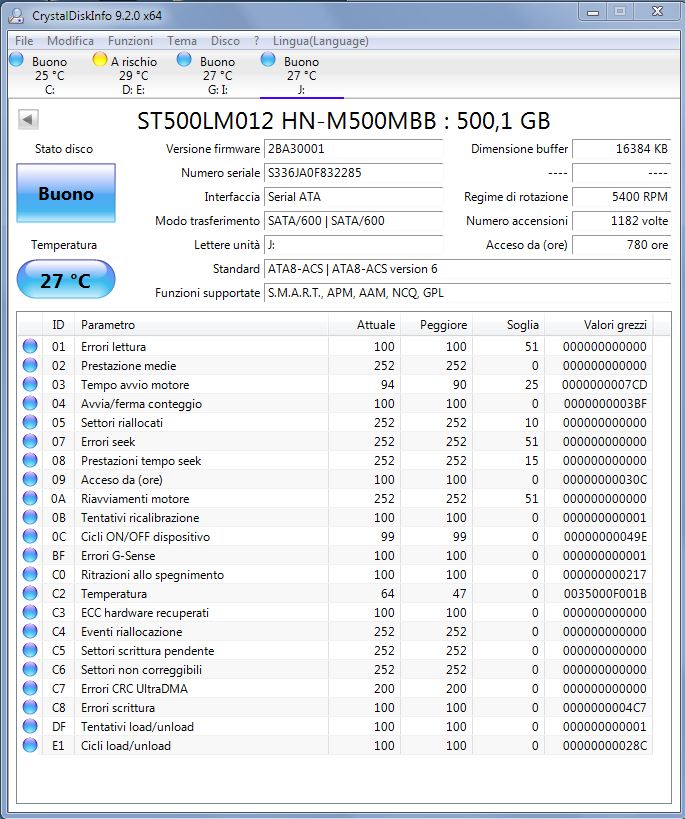Click the blue status orb for Errori lettura
Screen dimensions: 685x819
pyautogui.click(x=29, y=347)
